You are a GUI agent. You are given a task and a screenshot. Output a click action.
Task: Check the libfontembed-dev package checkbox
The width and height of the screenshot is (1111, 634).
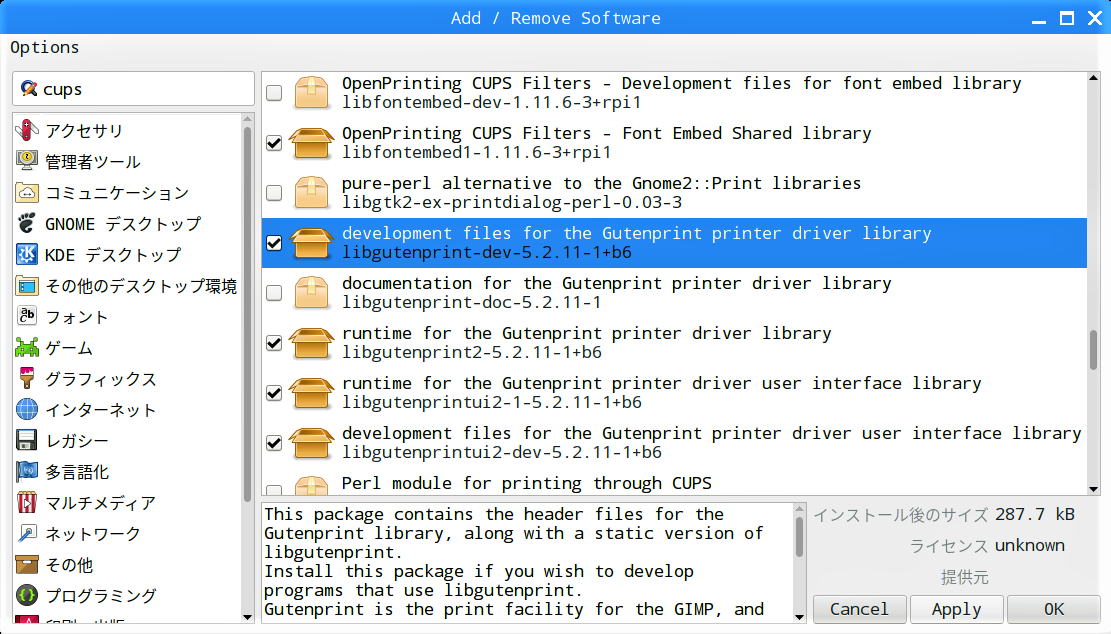274,93
